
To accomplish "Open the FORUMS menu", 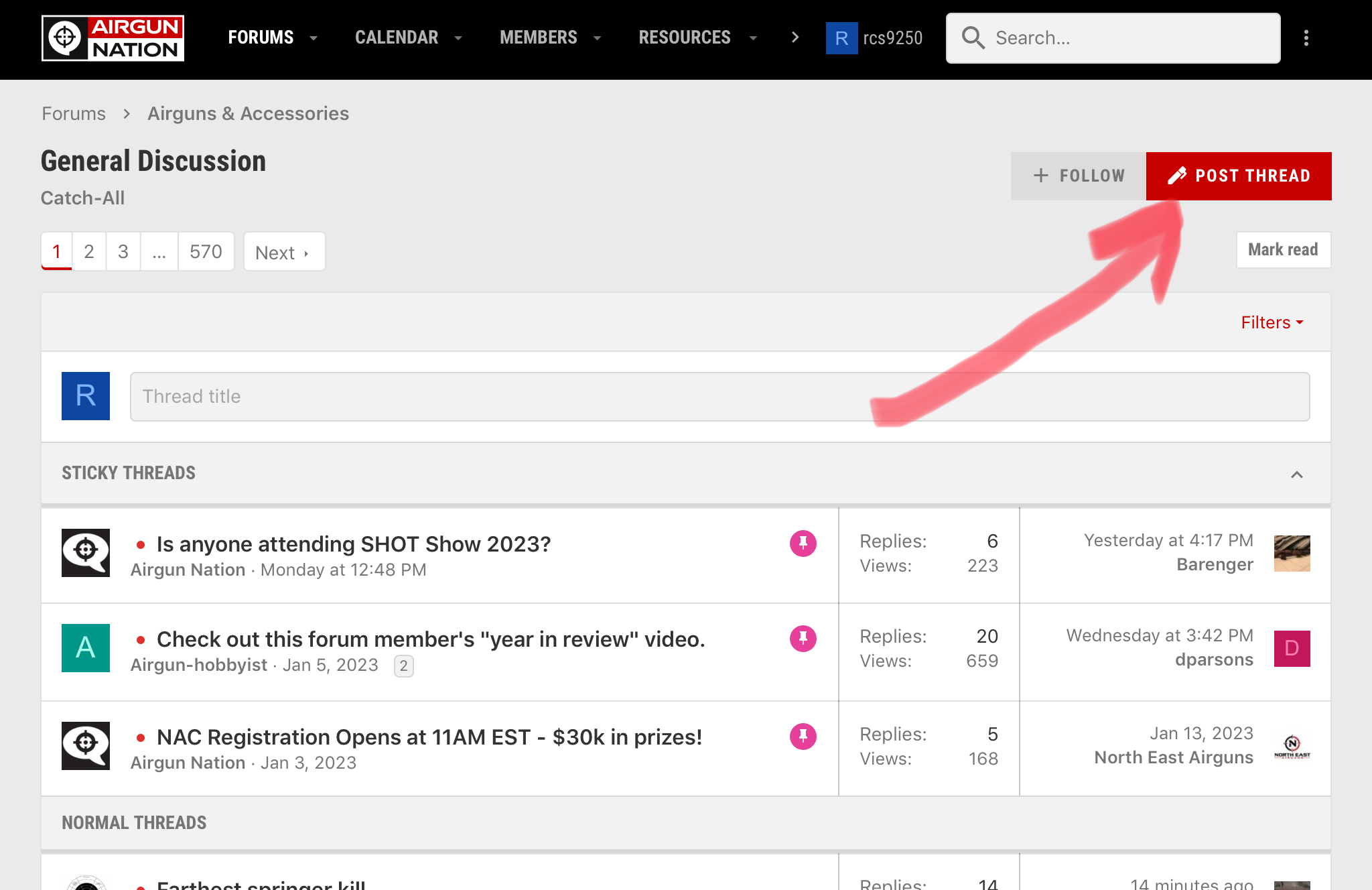I will click(x=261, y=38).
